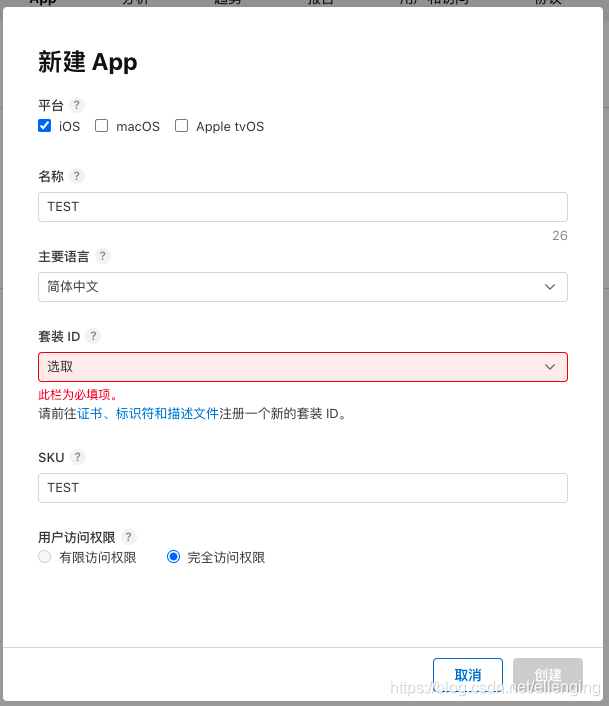Check the macOS platform checkbox
This screenshot has height=706, width=609.
102,126
